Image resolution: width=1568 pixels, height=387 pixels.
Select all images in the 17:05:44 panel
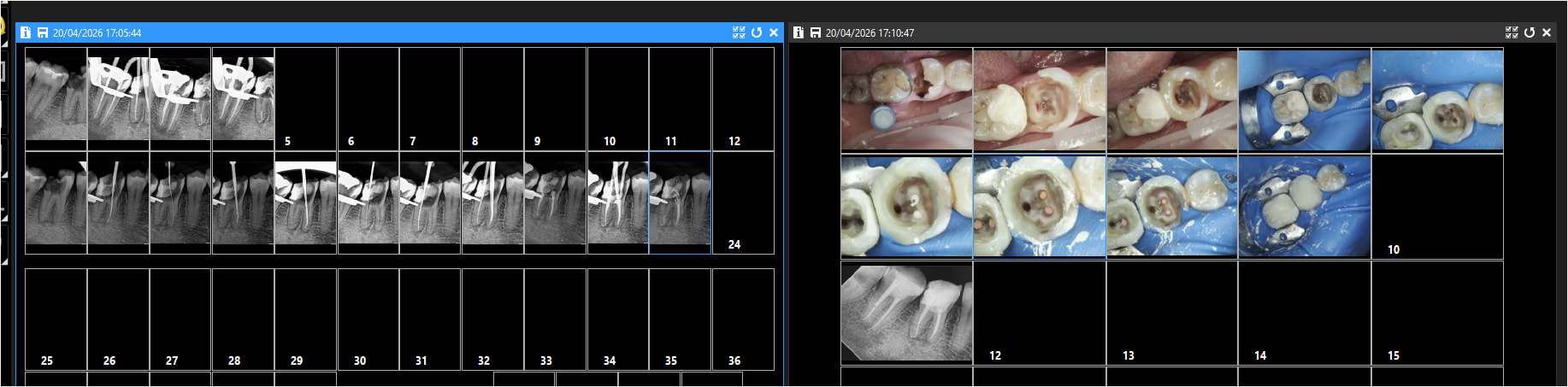739,32
